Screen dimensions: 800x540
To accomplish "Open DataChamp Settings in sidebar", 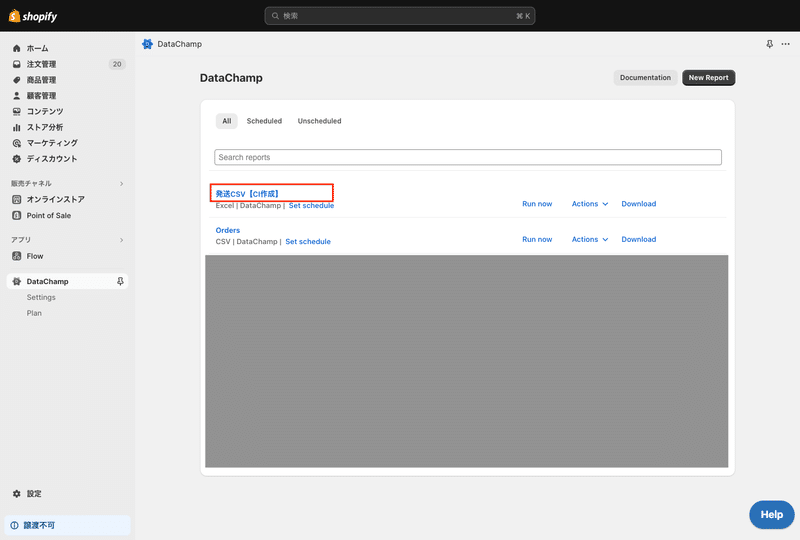I will pyautogui.click(x=41, y=297).
